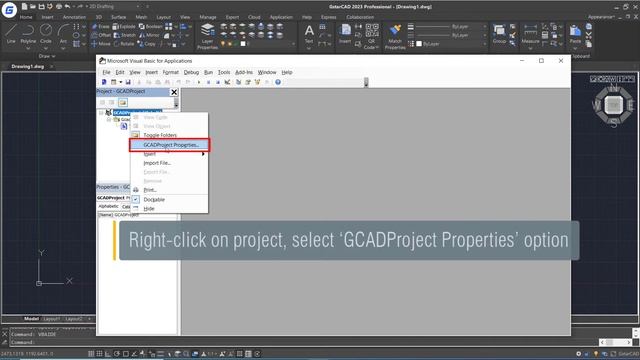Click the VBA help question-mark icon
This screenshot has height=360, width=640.
tap(278, 82)
